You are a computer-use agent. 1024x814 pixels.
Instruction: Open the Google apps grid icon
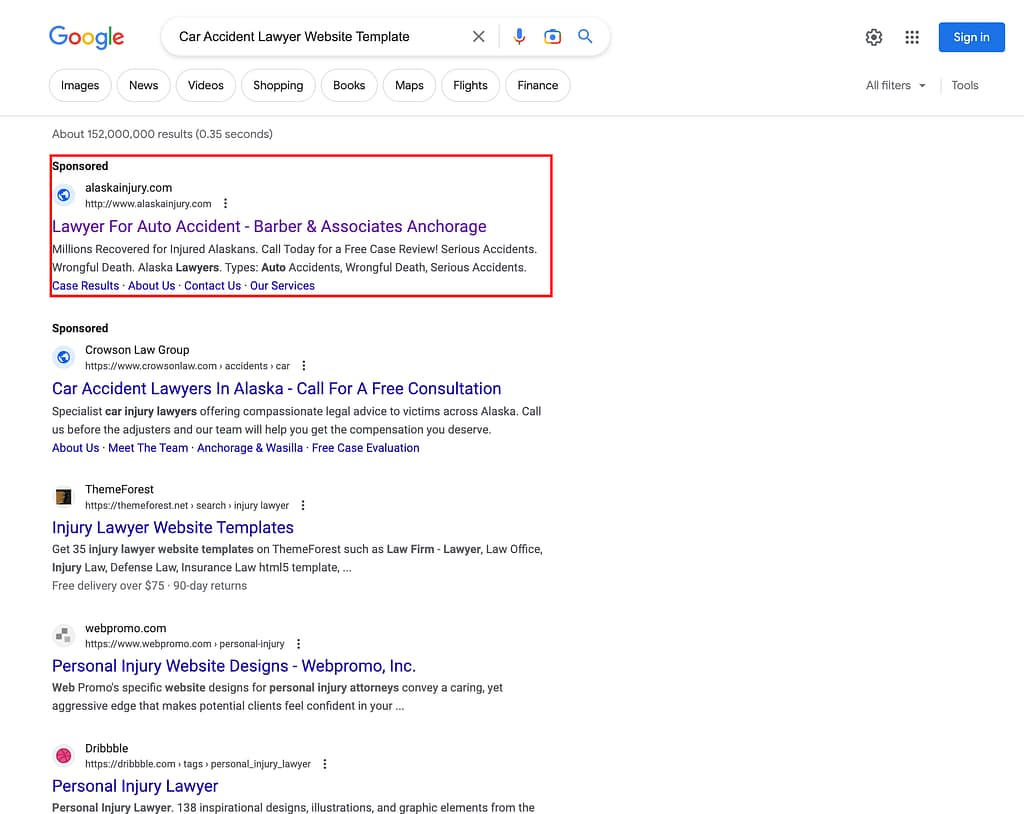coord(912,37)
